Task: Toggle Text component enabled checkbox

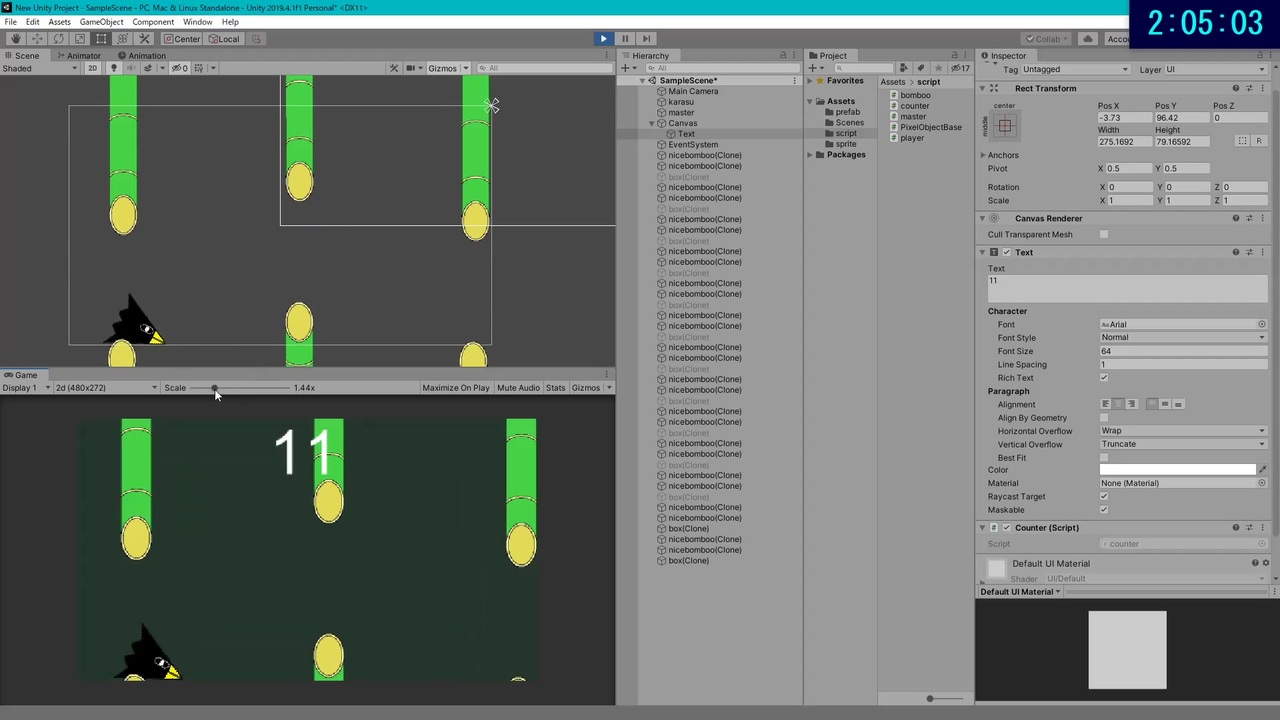Action: click(x=1007, y=252)
